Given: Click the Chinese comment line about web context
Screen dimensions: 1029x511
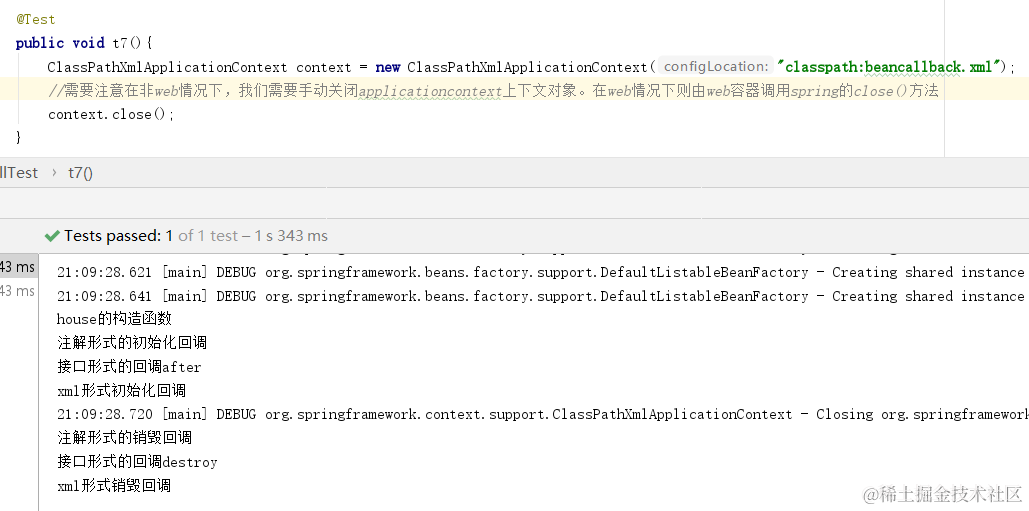Looking at the screenshot, I should click(494, 91).
